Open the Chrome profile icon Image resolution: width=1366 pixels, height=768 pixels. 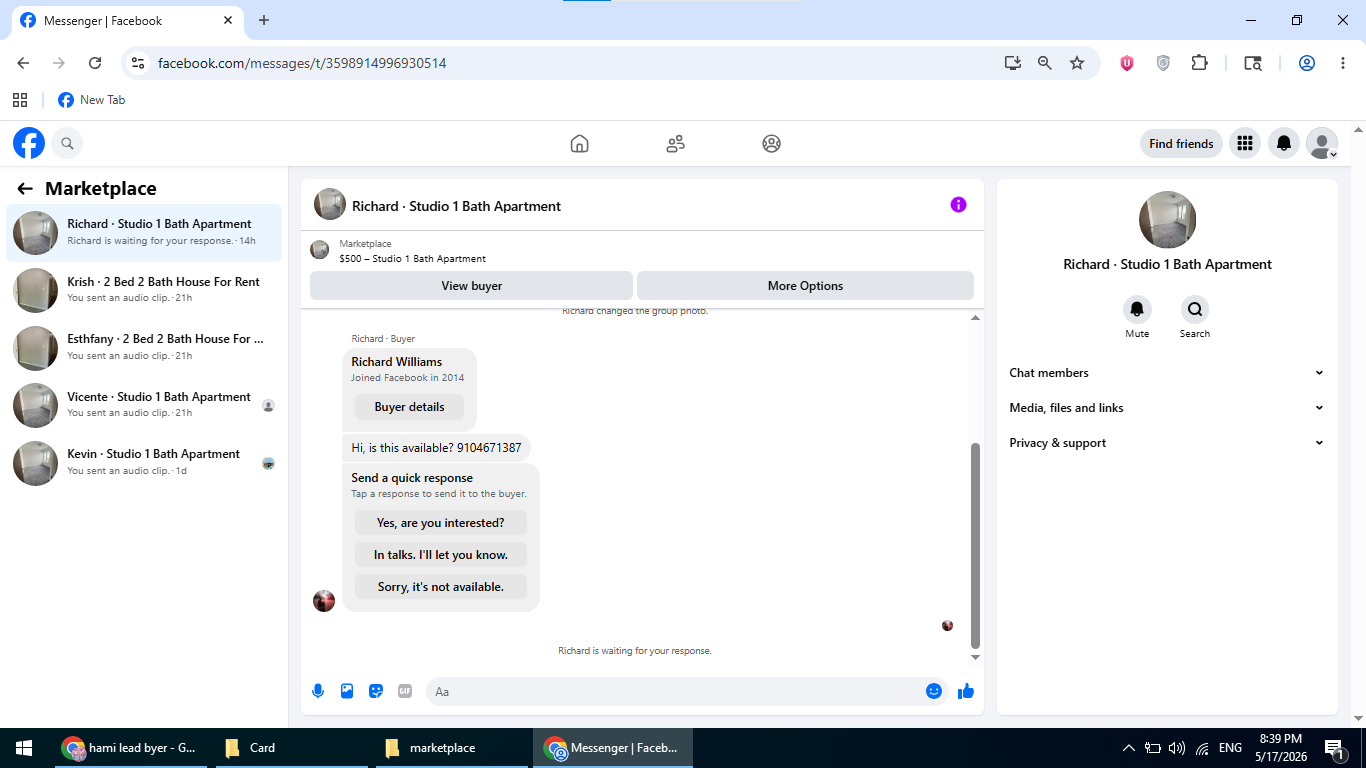tap(1307, 63)
